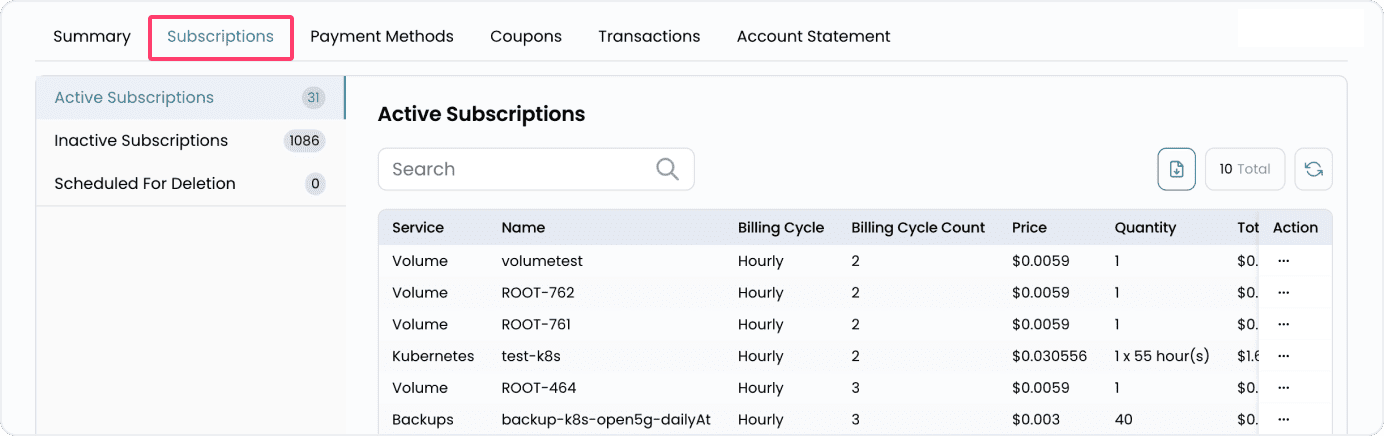Click the test-k8s name cell

[532, 356]
